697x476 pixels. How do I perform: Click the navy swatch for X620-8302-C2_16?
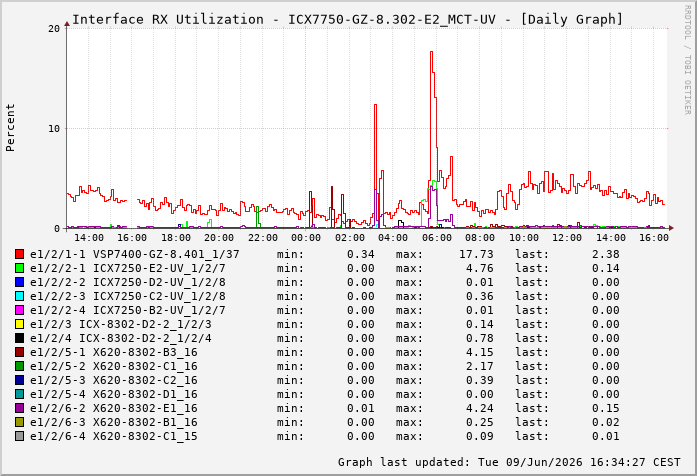(19, 380)
